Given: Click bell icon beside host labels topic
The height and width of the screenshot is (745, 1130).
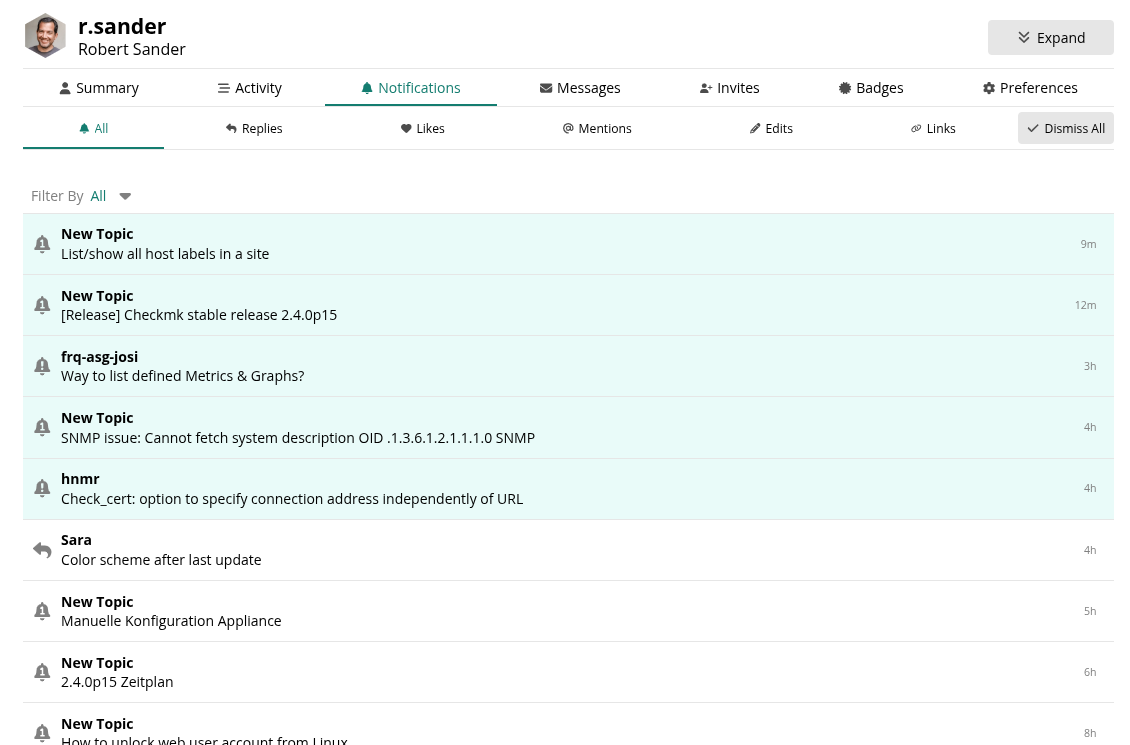Looking at the screenshot, I should tap(42, 244).
